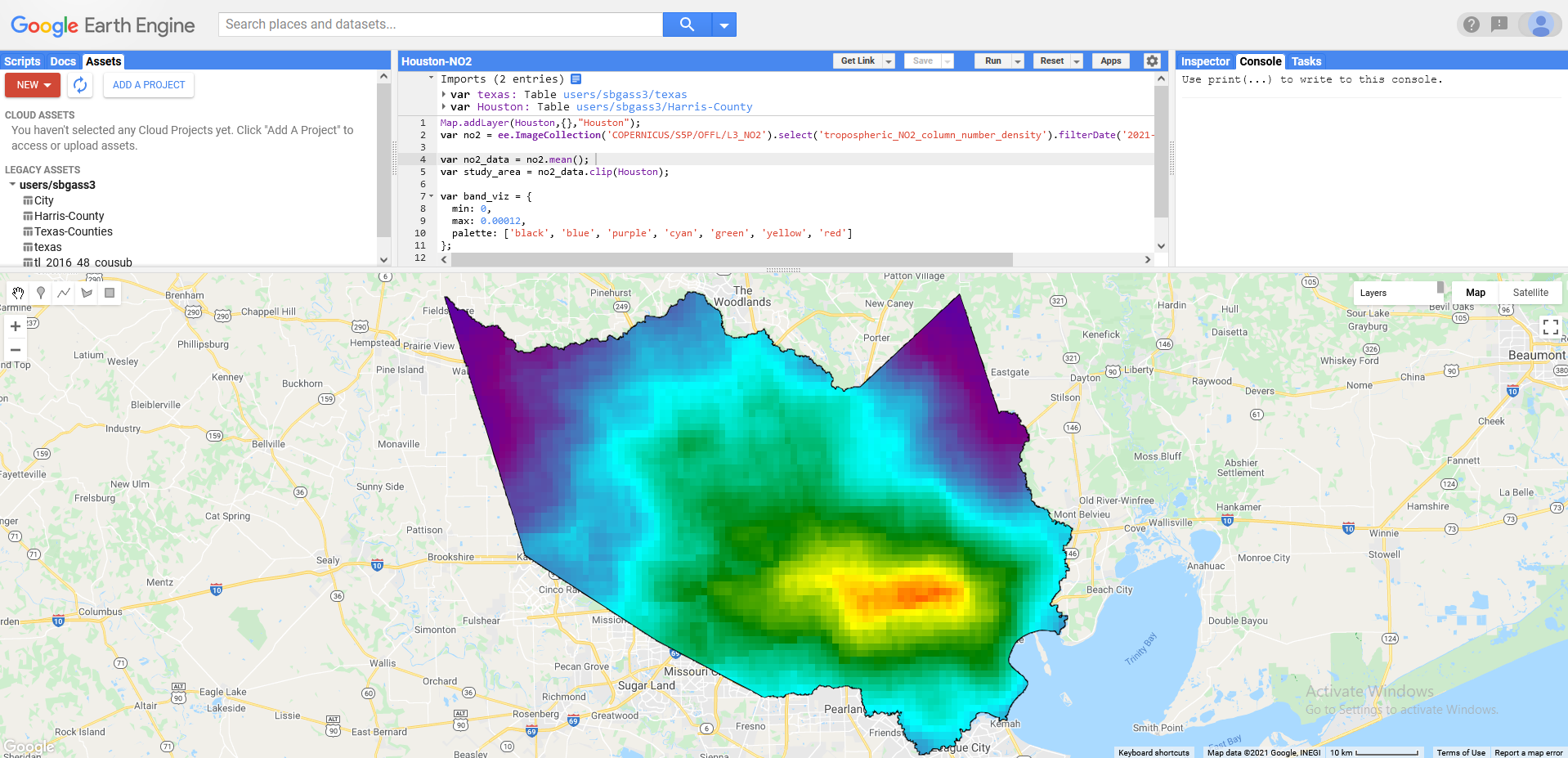Image resolution: width=1568 pixels, height=758 pixels.
Task: Select the rectangle drawing tool
Action: pos(110,292)
